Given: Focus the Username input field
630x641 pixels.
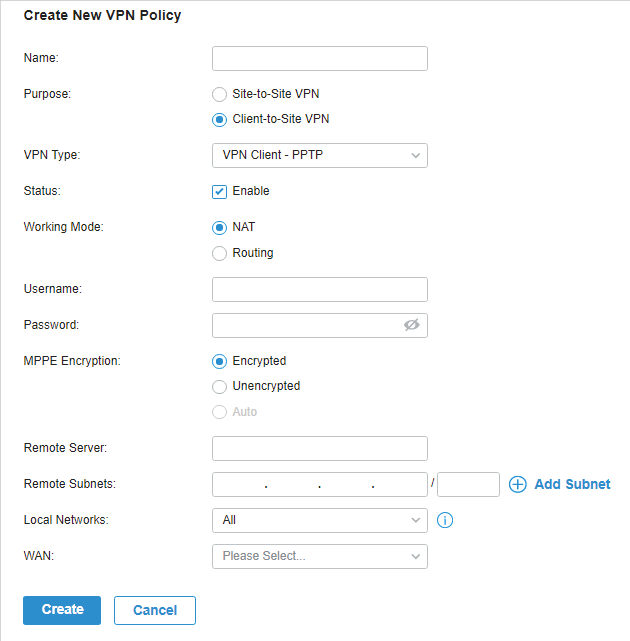Looking at the screenshot, I should 320,289.
